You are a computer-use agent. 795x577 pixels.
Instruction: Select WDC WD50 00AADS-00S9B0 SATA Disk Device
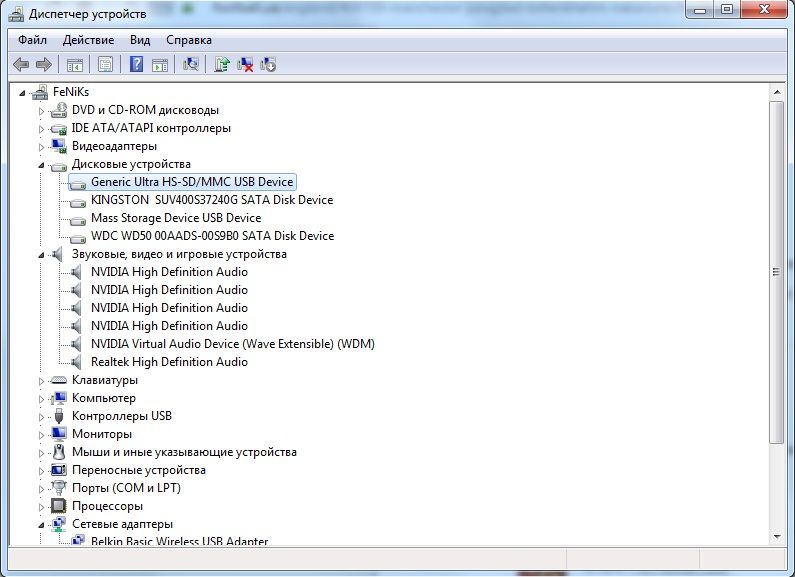[x=212, y=236]
